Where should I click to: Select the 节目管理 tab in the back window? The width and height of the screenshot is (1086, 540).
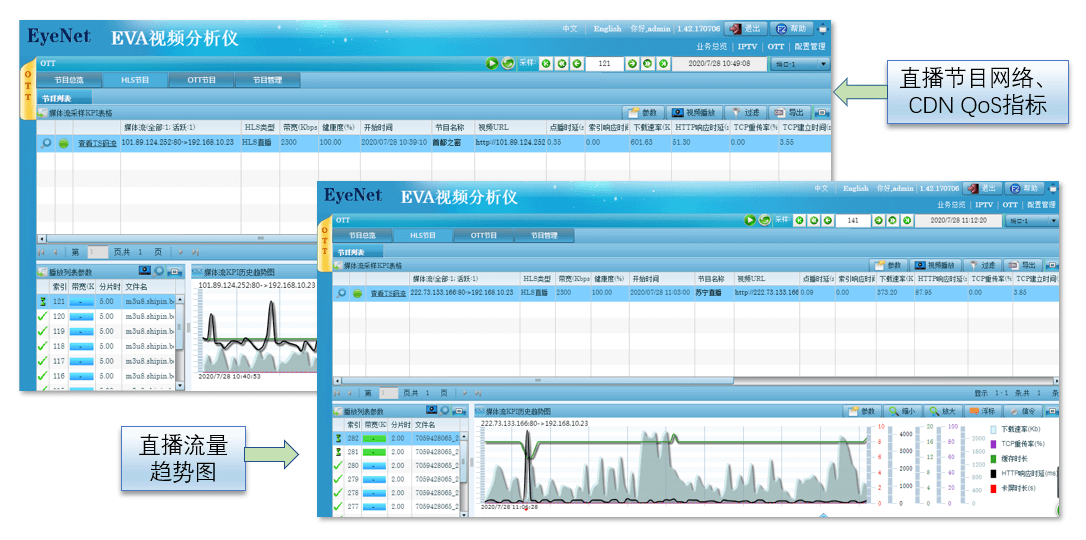click(x=266, y=80)
